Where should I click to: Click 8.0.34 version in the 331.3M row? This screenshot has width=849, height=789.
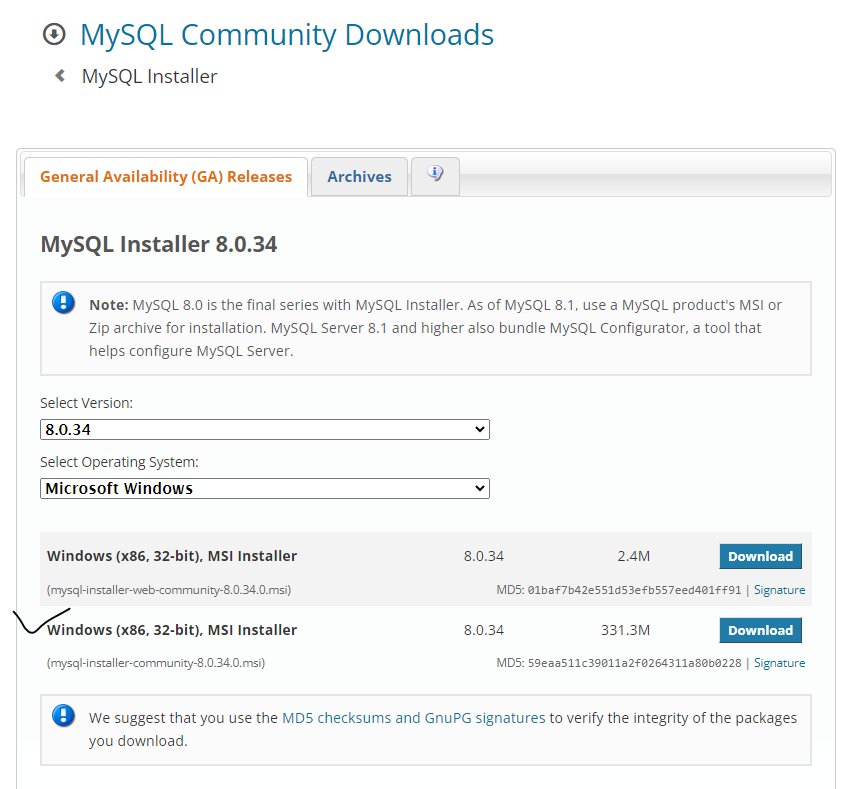coord(484,630)
